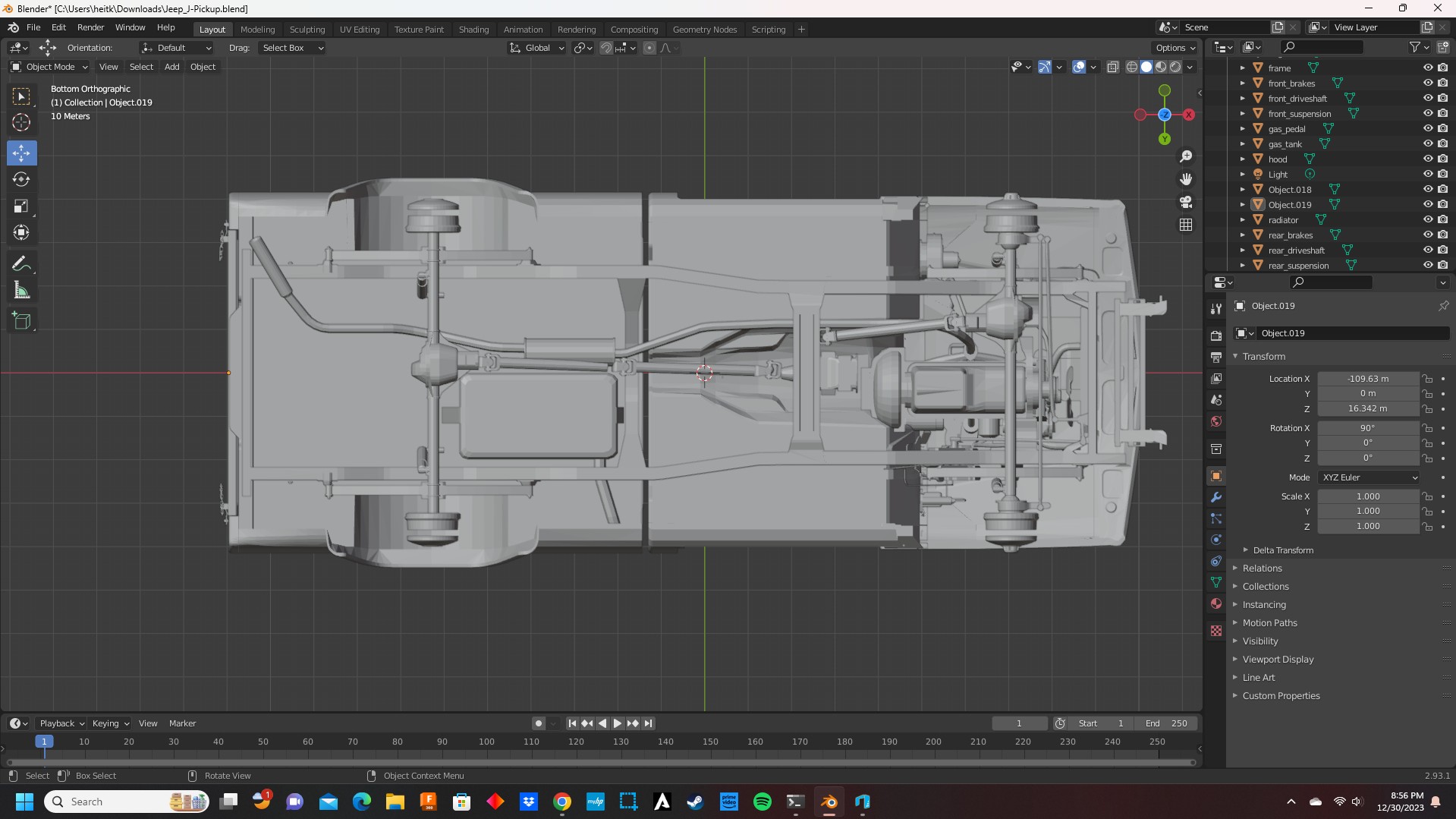Toggle the Location X lock icon

coord(1427,379)
